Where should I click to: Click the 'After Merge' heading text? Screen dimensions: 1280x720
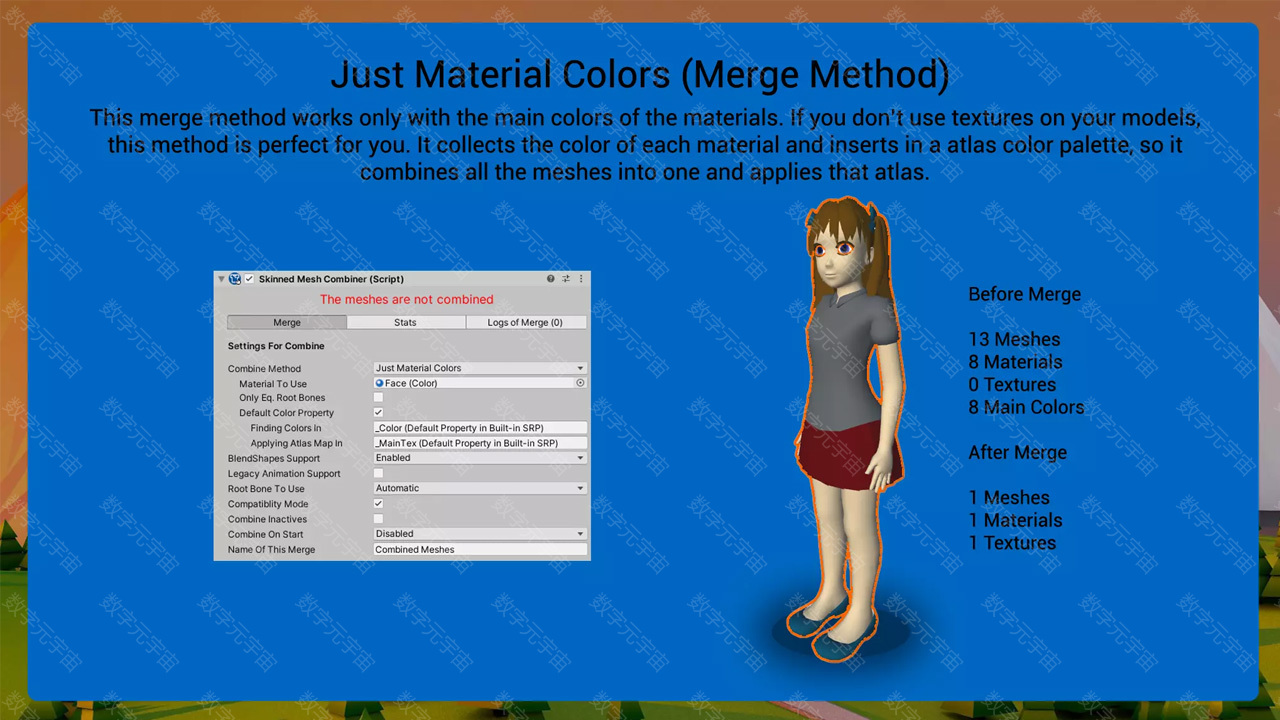(1017, 452)
